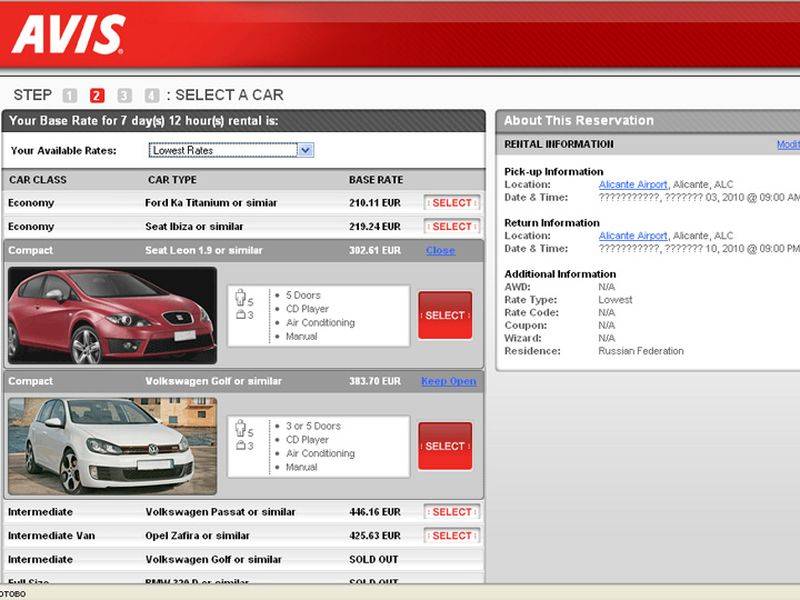The height and width of the screenshot is (600, 800).
Task: Click the Seat Ibiza or similar text
Action: [194, 226]
